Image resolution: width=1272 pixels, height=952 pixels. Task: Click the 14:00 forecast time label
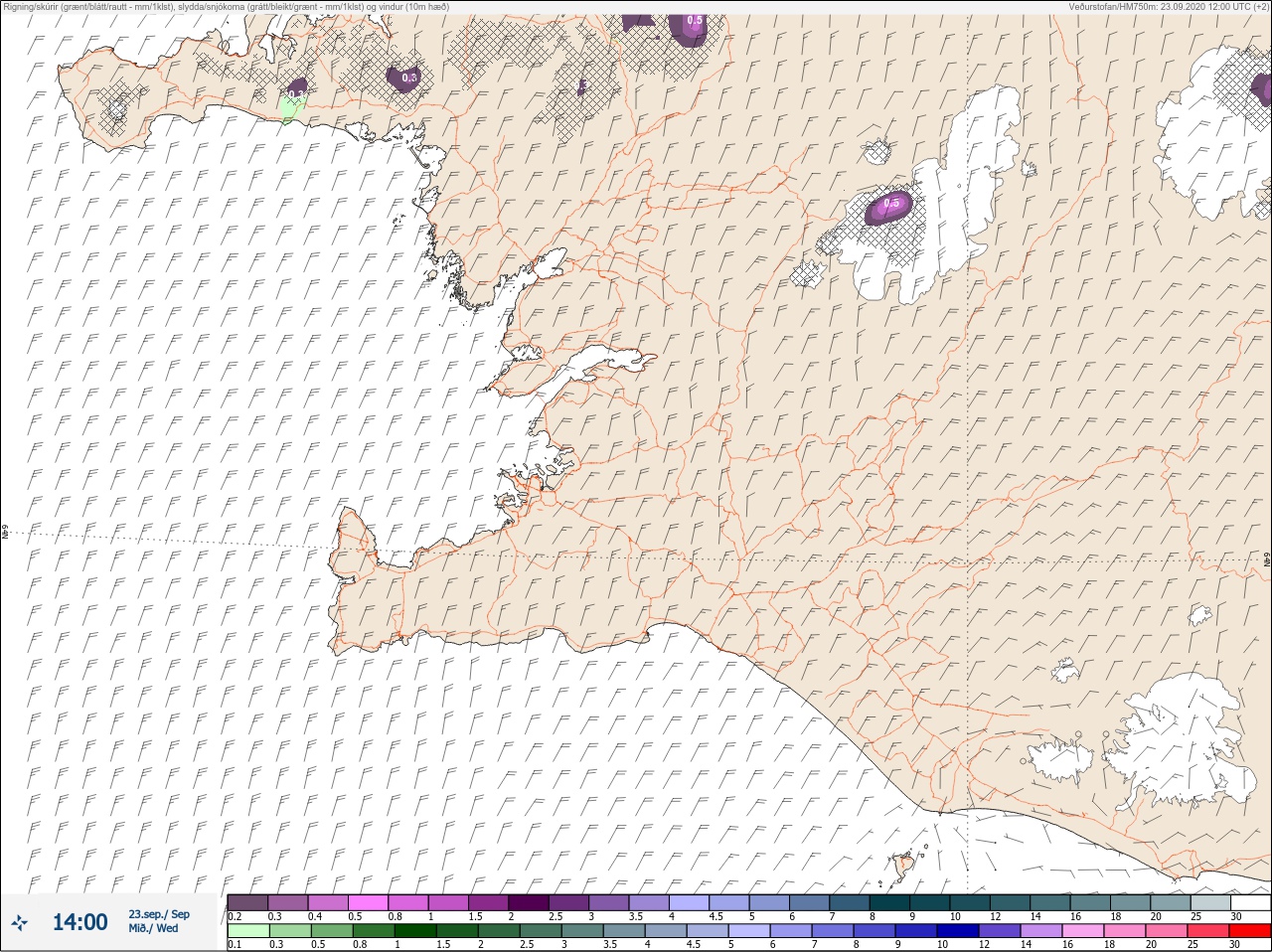(x=79, y=922)
